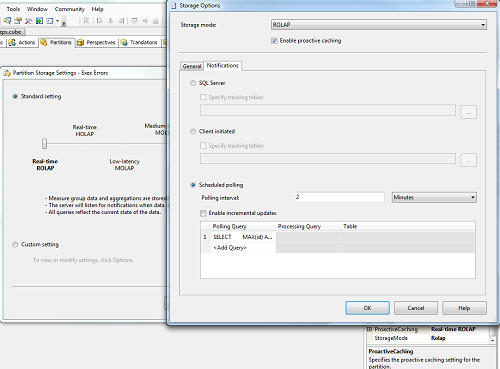Select the SELECT MAX(id) polling query cell
The image size is (500, 369).
(243, 237)
